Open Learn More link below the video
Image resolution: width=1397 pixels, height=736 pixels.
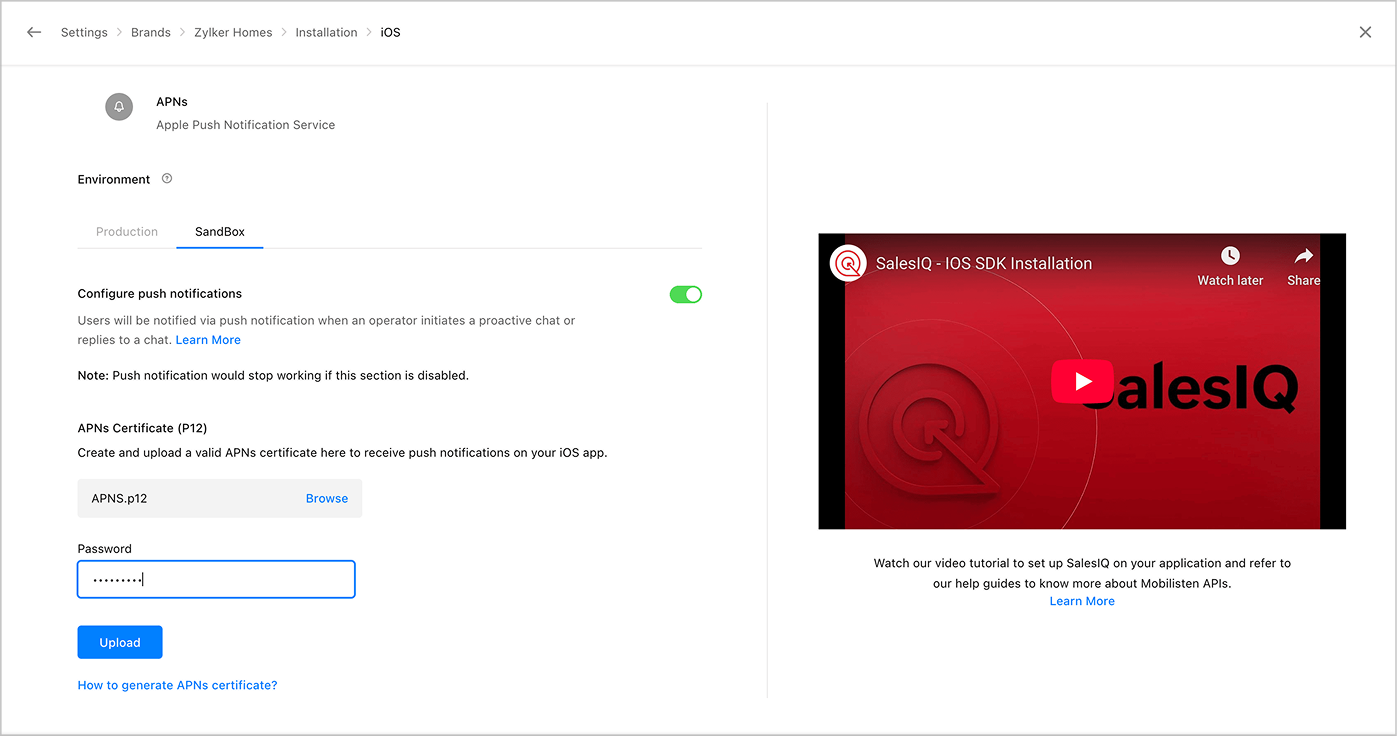coord(1082,601)
